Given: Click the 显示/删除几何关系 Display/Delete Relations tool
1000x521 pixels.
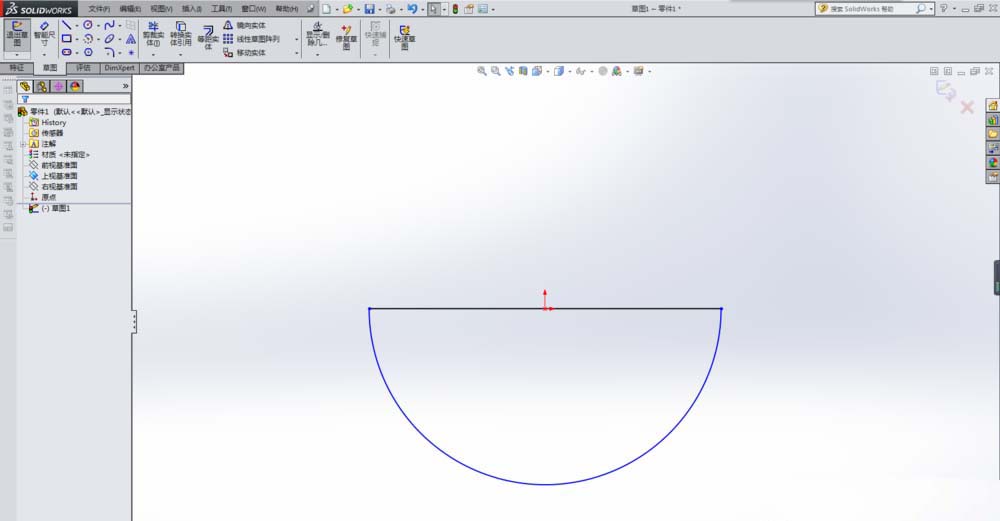Looking at the screenshot, I should point(317,34).
